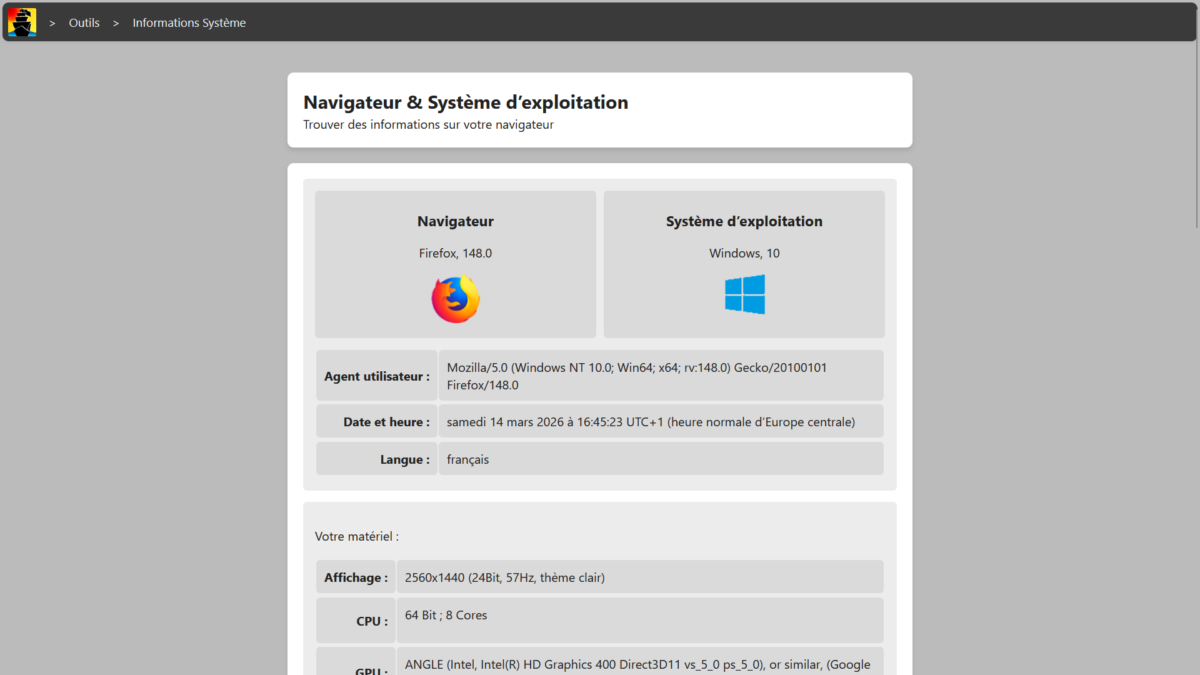Select the Informations Système breadcrumb
1200x675 pixels.
coord(189,23)
